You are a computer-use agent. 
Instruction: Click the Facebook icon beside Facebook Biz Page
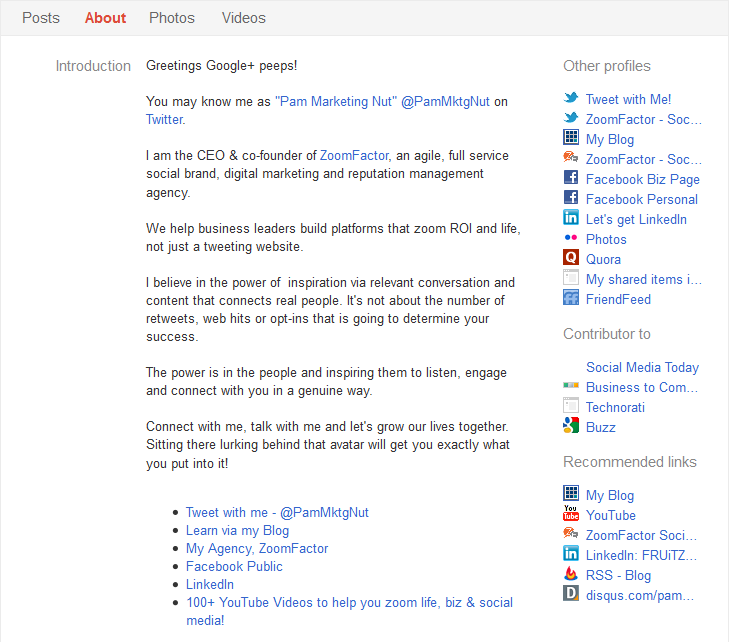point(571,179)
